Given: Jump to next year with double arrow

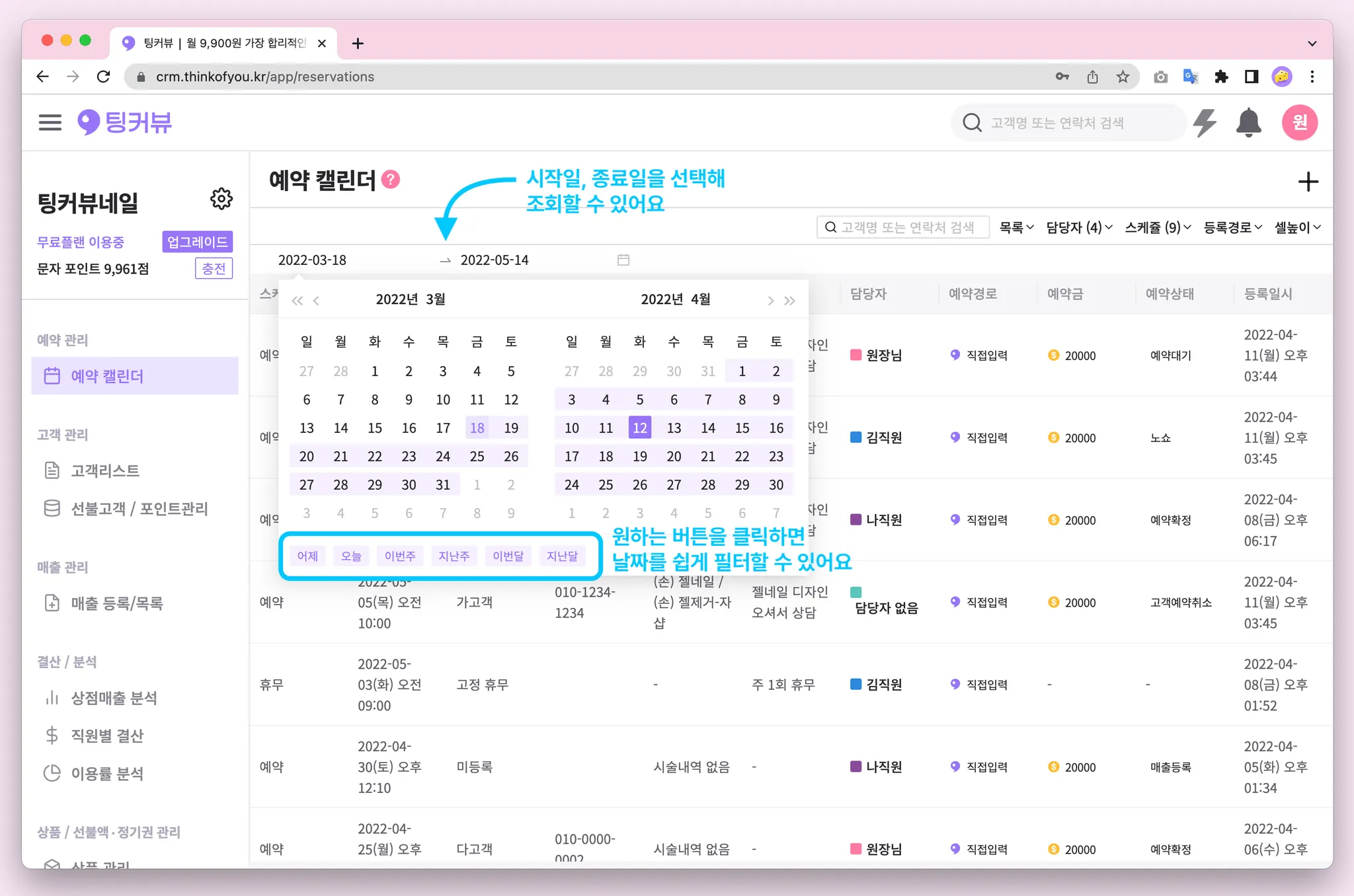Looking at the screenshot, I should (789, 301).
